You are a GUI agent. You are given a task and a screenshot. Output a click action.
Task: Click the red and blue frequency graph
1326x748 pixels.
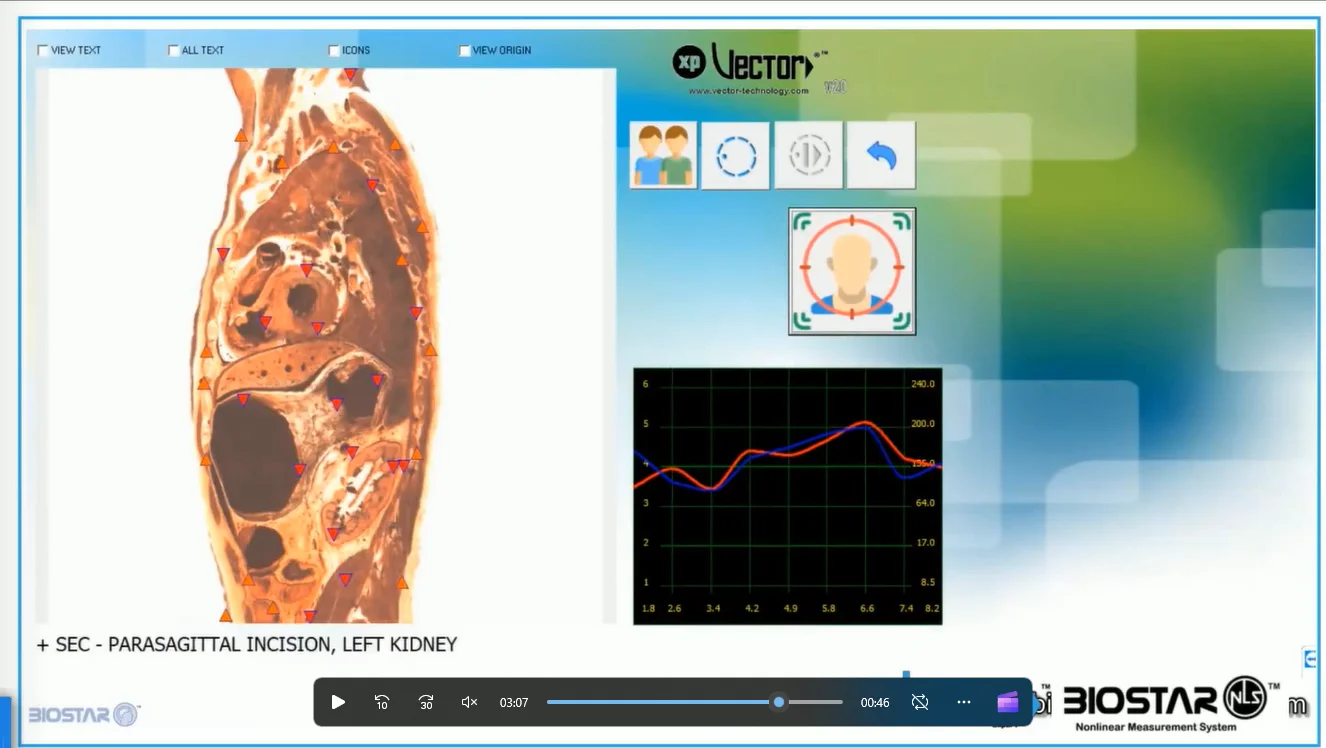(788, 496)
